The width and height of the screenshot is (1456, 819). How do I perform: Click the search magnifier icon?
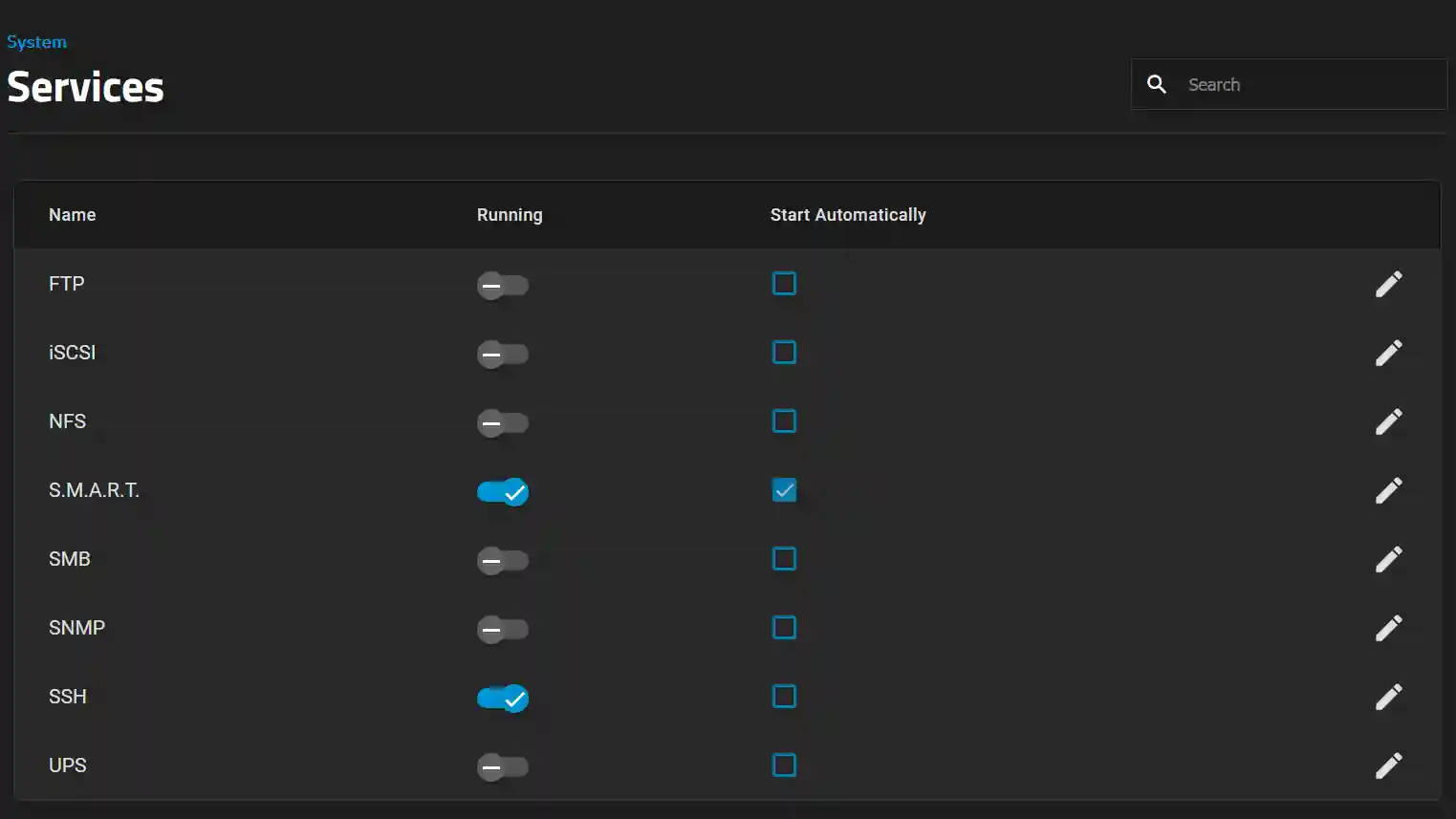pos(1156,84)
